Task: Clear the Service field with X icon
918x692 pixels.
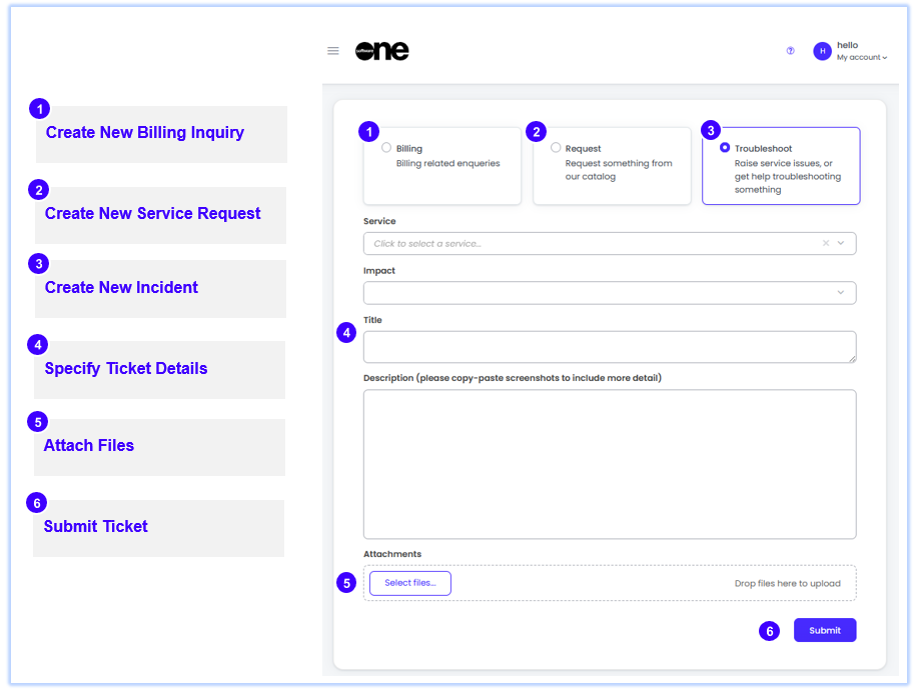Action: coord(826,243)
